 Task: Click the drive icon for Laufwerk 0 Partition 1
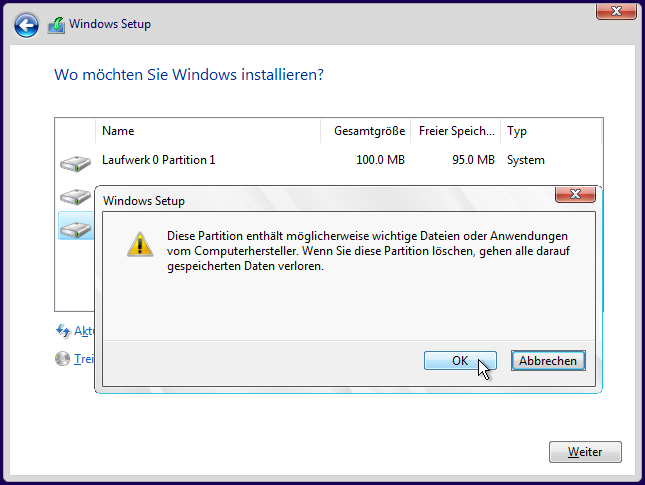pos(75,163)
